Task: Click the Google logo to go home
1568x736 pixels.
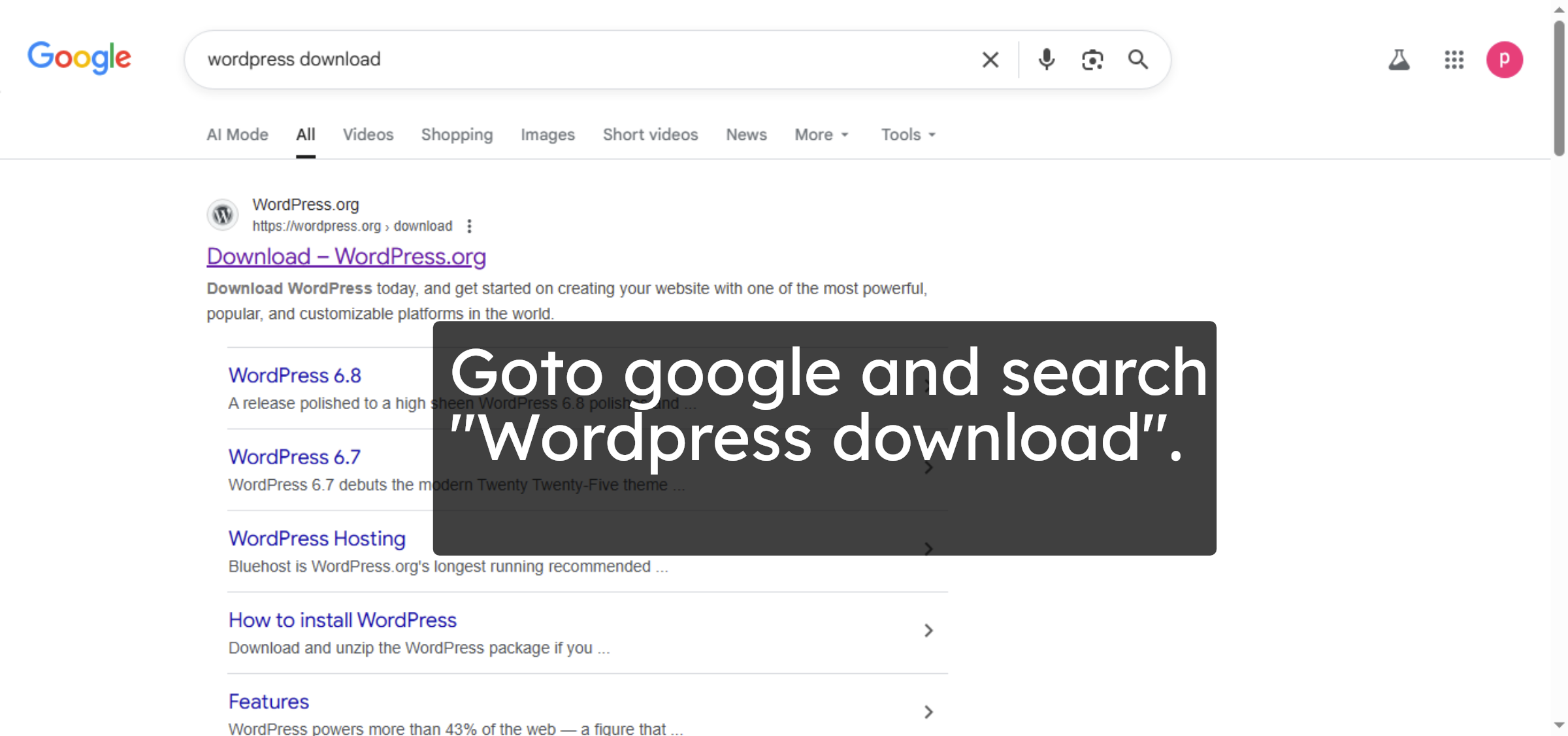Action: pos(79,58)
